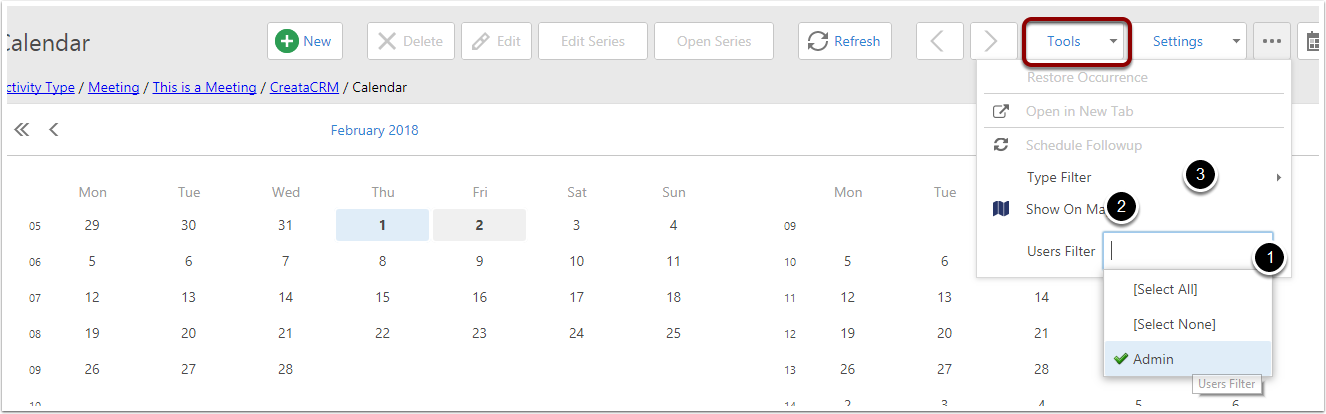The height and width of the screenshot is (414, 1326).
Task: Go to previous month with single chevron
Action: 54,130
